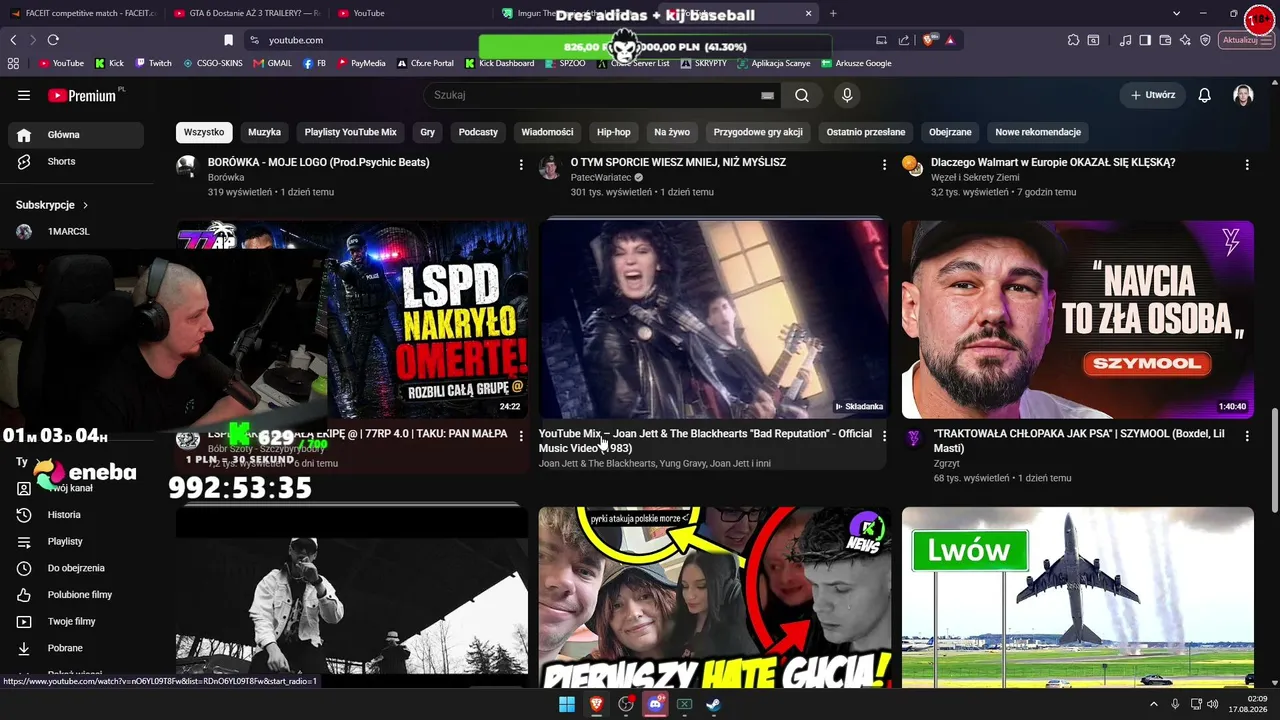Open Do obejrzenia in the sidebar

(x=76, y=568)
